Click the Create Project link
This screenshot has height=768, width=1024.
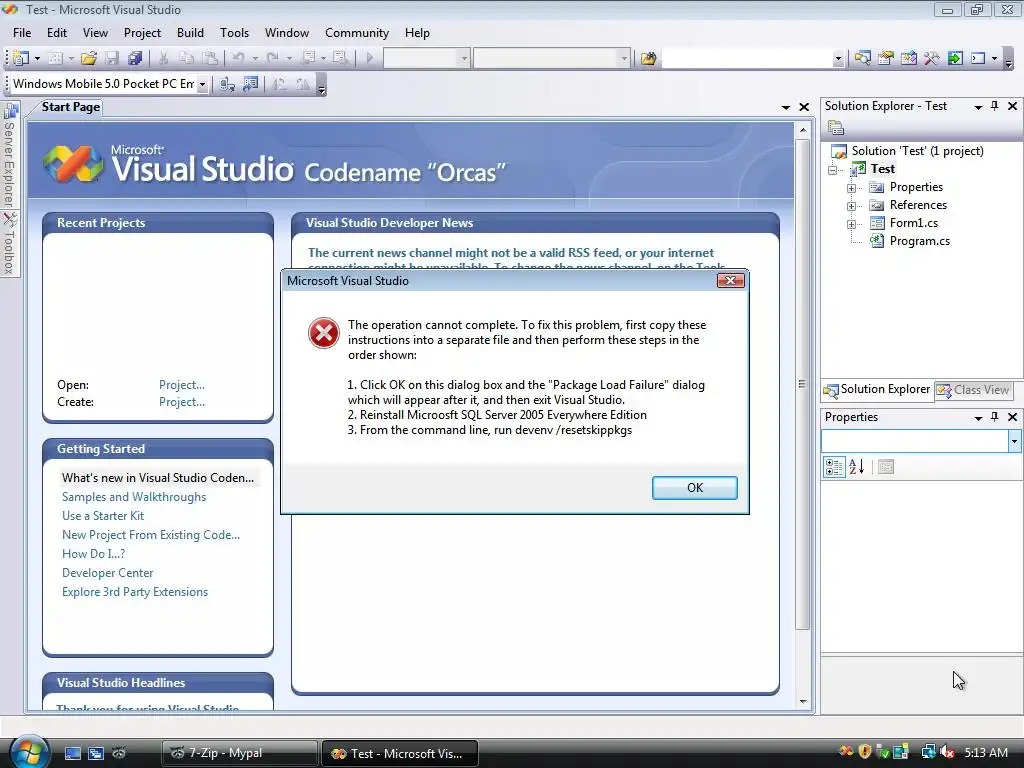coord(182,402)
